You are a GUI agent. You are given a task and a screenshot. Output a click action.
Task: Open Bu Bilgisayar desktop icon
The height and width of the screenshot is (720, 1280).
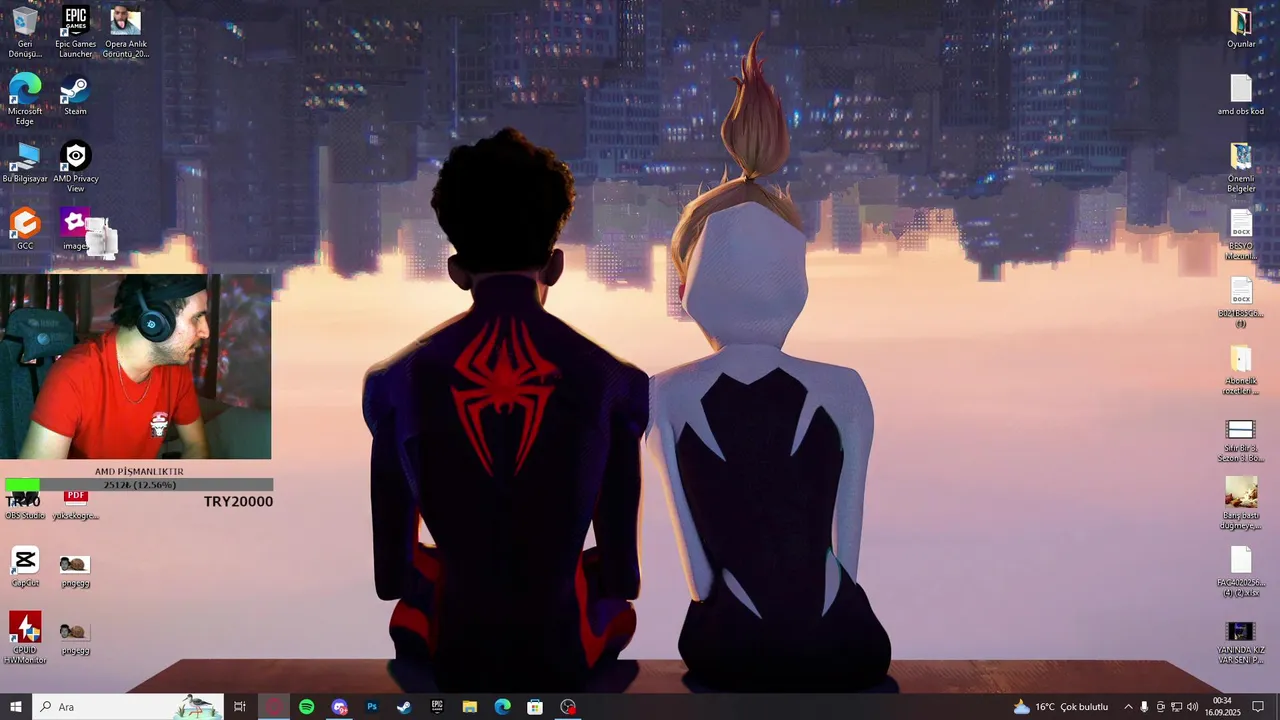25,163
